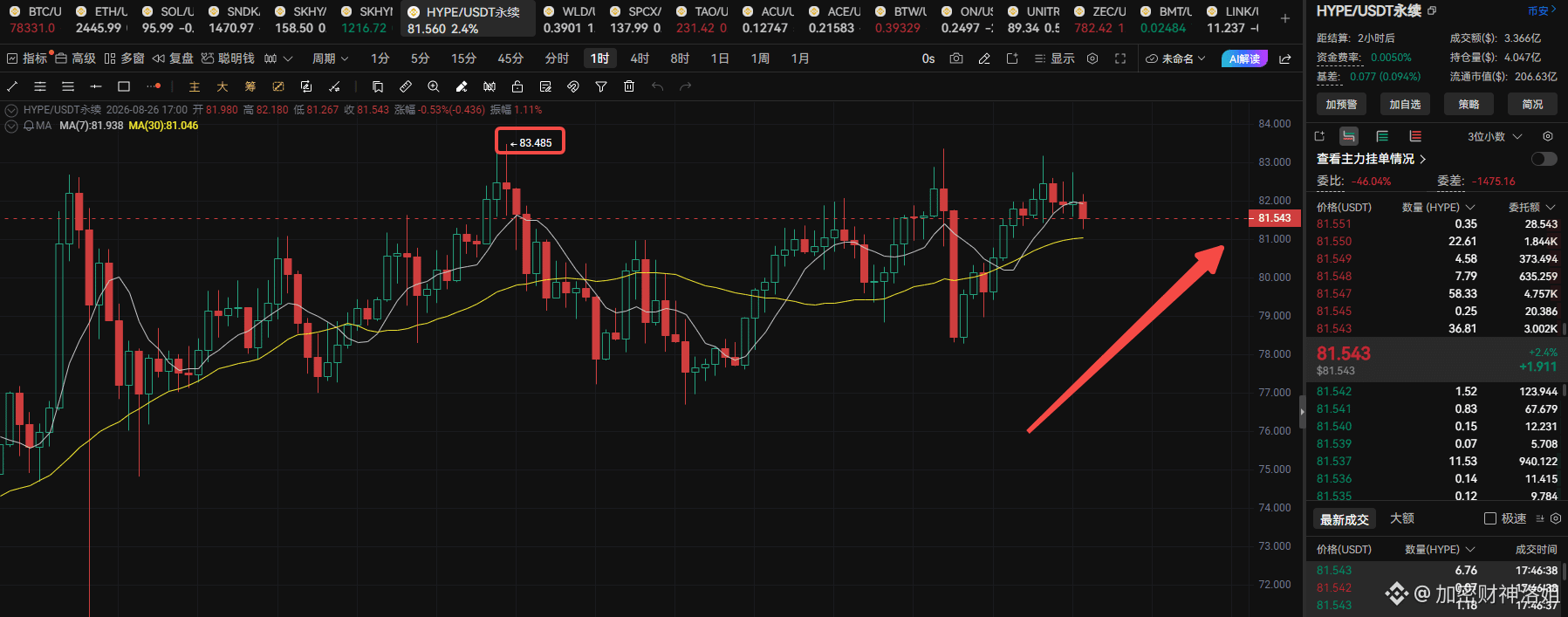Show sell orders only view

pyautogui.click(x=1415, y=136)
